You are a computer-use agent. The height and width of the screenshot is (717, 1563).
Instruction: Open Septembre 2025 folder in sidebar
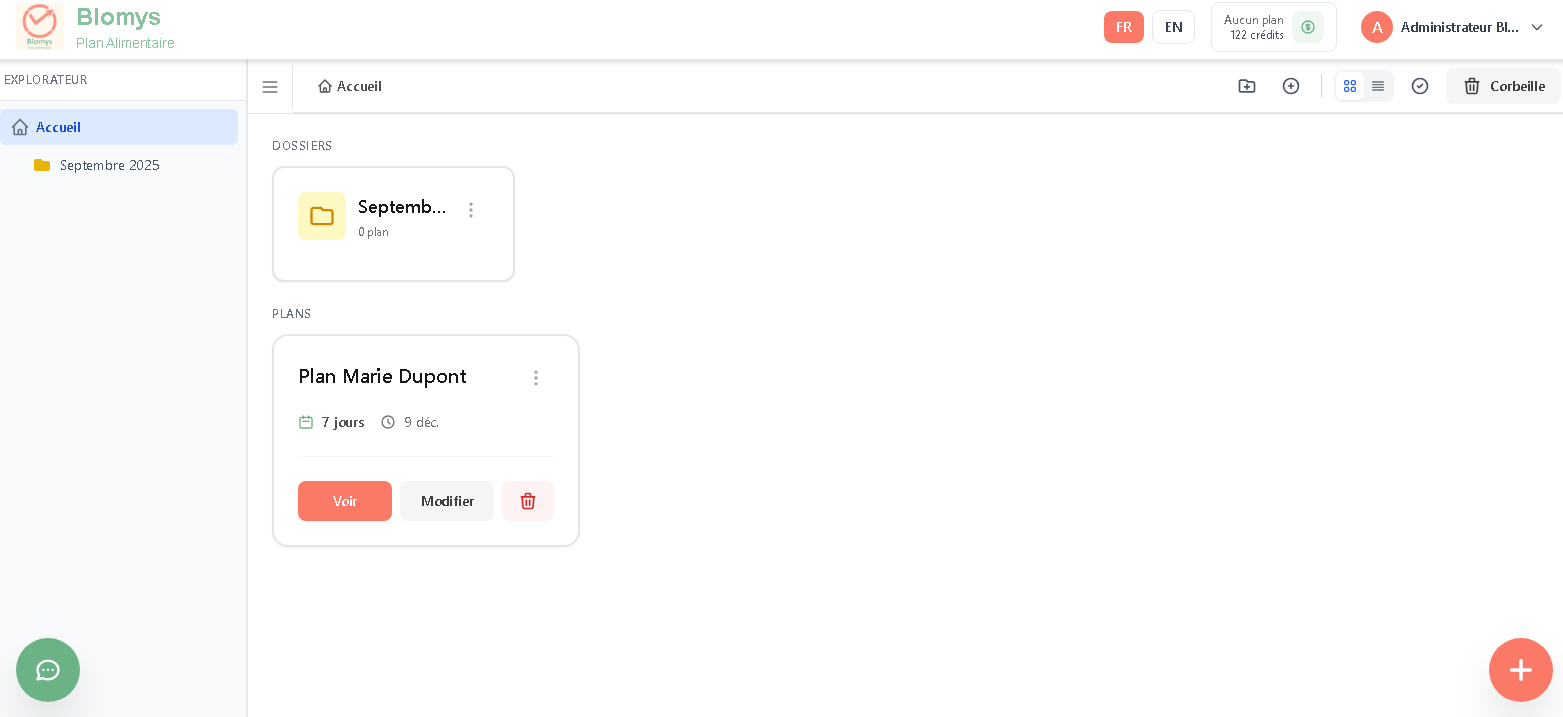click(109, 165)
